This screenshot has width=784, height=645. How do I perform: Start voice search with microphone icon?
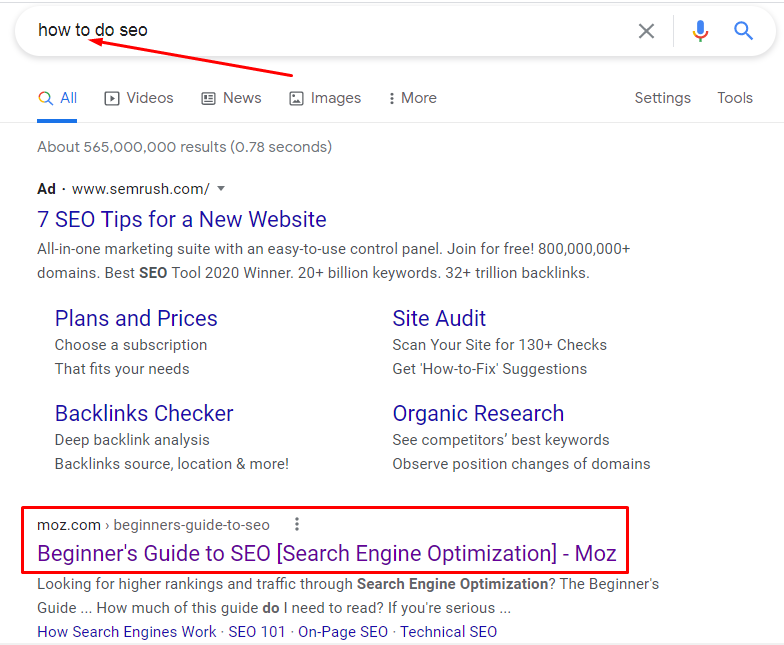coord(700,31)
